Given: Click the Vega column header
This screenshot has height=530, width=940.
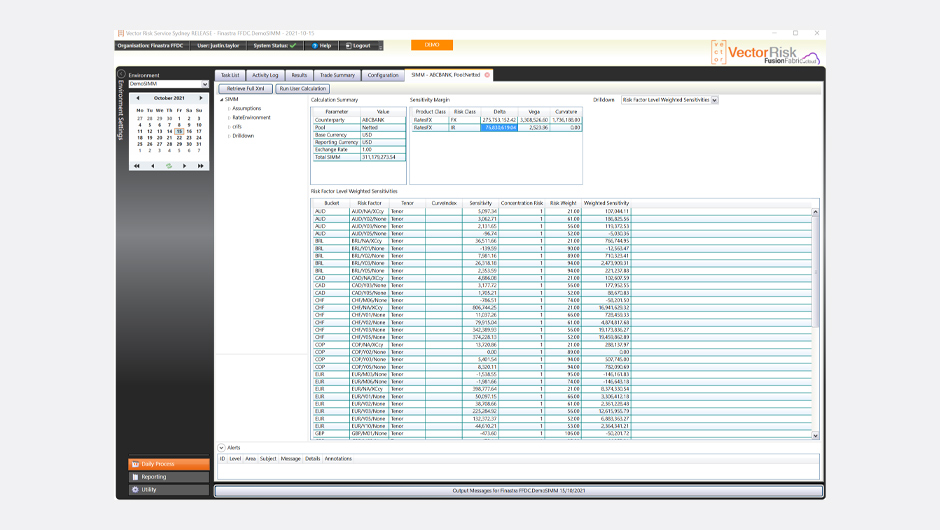Looking at the screenshot, I should point(534,112).
